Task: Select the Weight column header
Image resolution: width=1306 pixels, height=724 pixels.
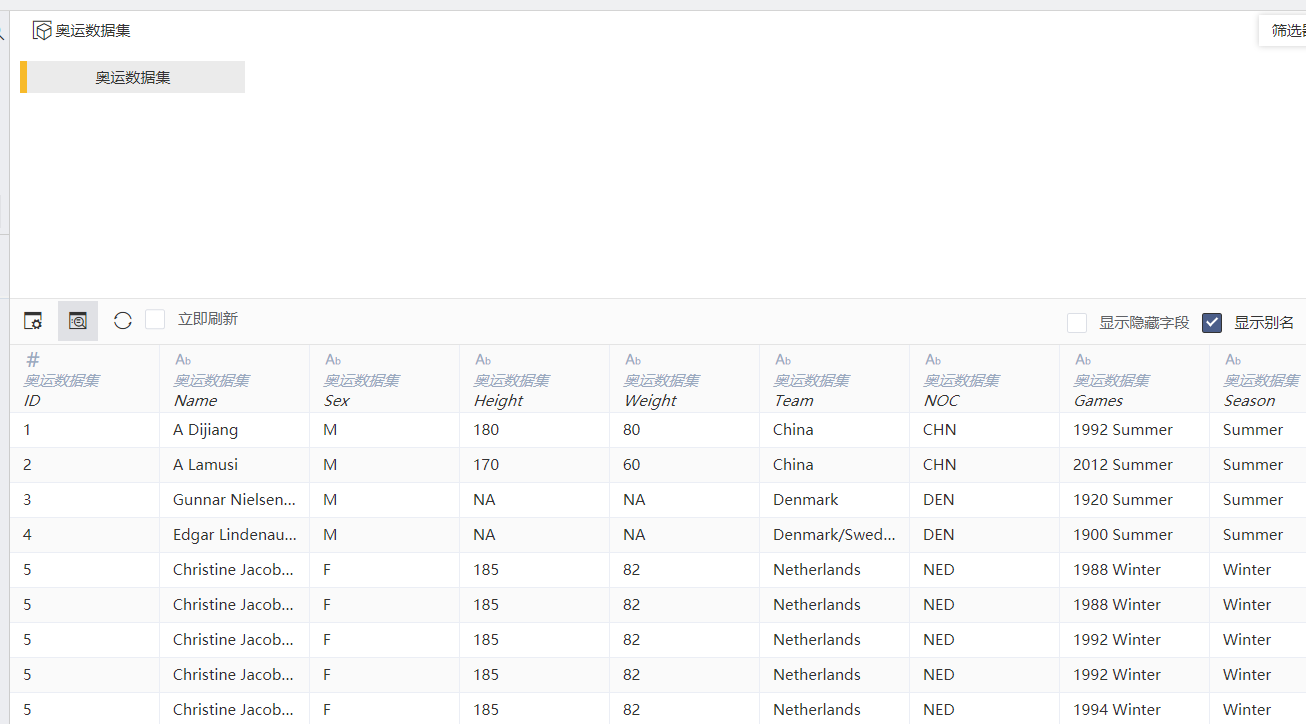Action: [685, 379]
